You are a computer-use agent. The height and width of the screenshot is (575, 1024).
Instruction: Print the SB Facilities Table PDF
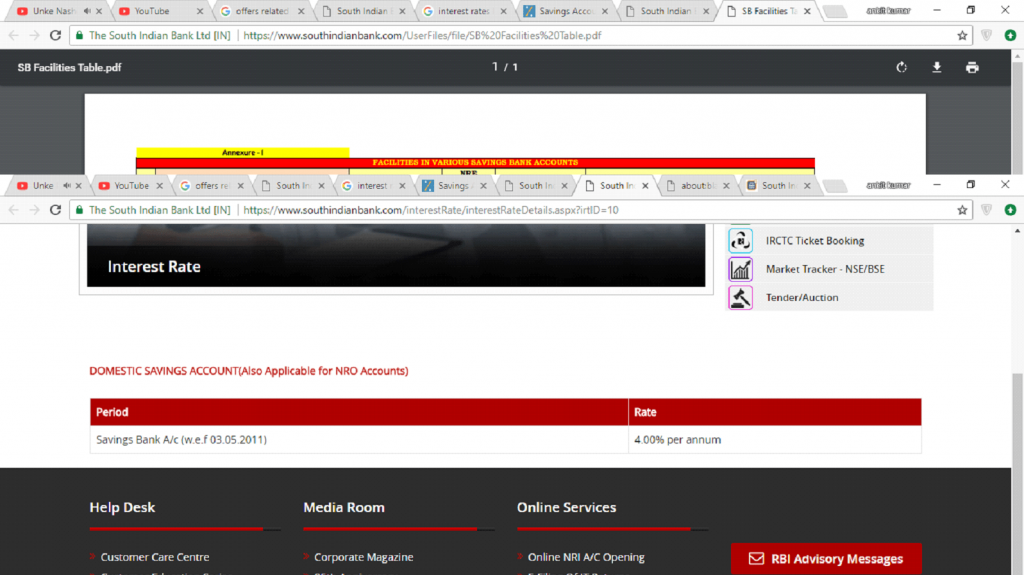click(972, 68)
